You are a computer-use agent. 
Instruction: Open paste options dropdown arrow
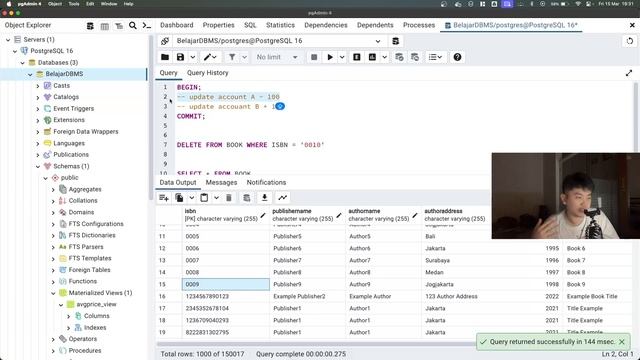pos(216,198)
